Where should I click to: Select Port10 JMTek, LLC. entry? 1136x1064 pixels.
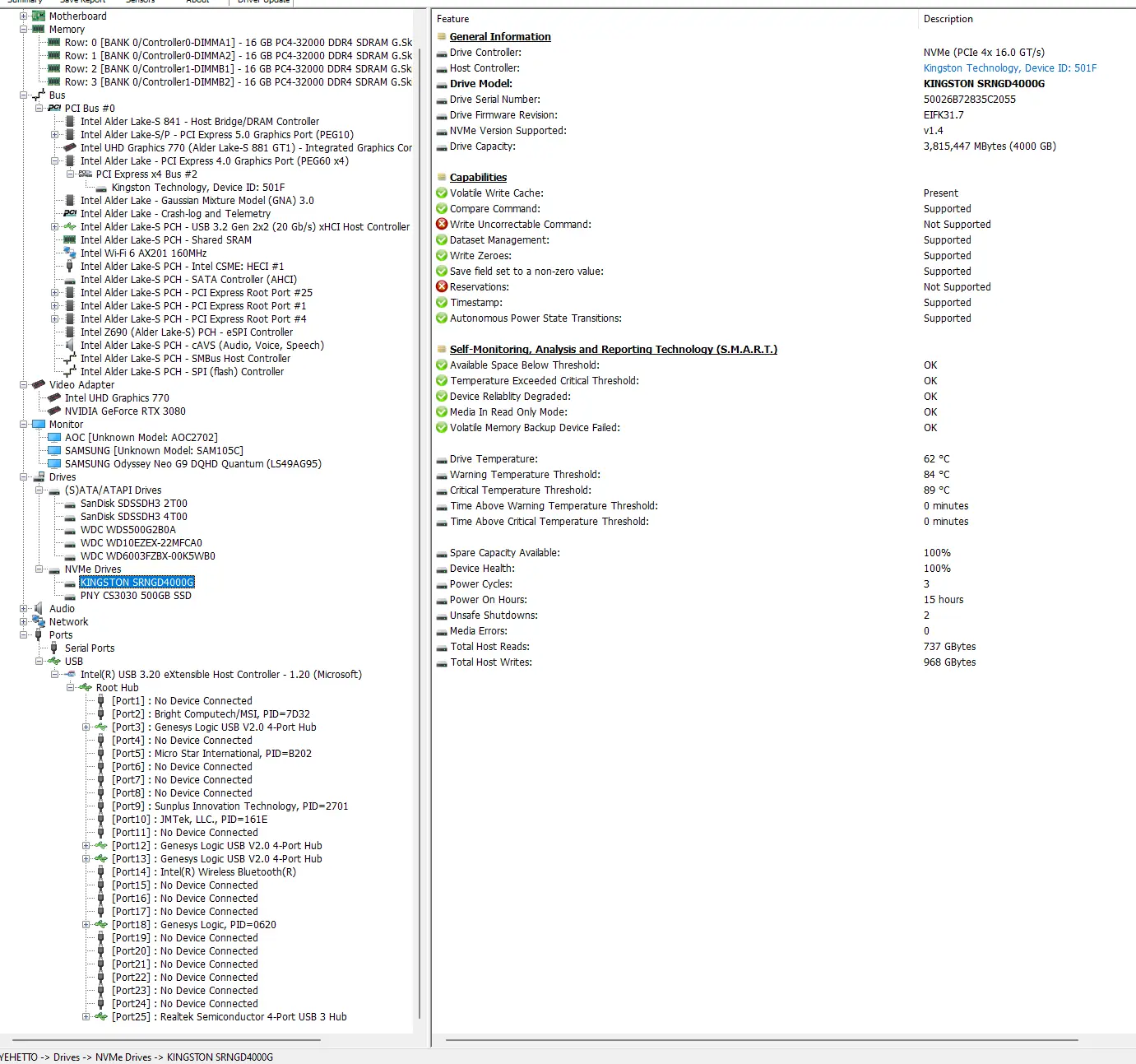190,820
